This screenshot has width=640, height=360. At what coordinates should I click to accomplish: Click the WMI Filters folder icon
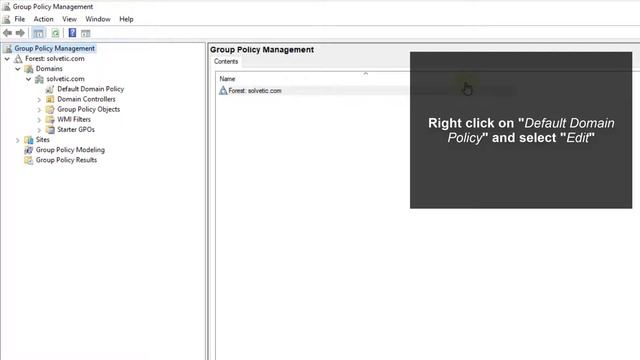(50, 120)
